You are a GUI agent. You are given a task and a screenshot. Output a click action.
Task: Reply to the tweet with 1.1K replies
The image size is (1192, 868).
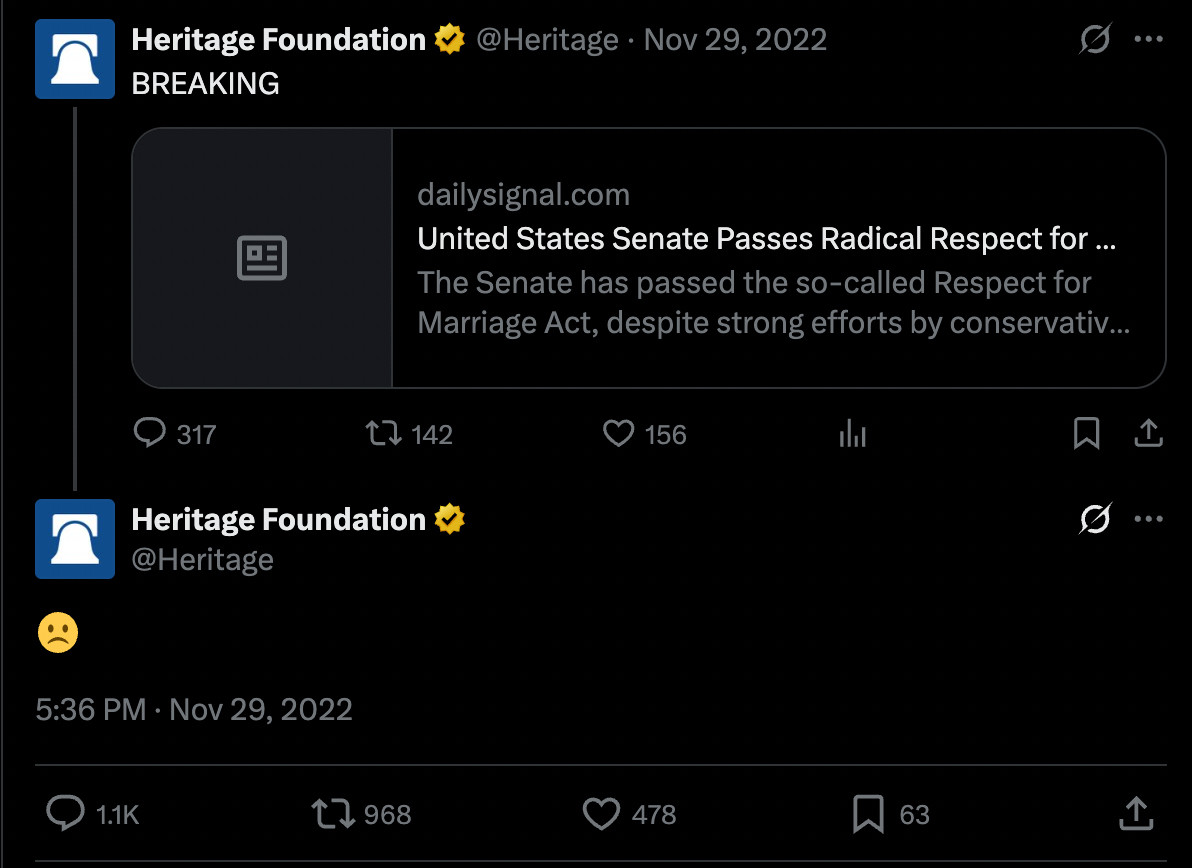click(x=65, y=813)
